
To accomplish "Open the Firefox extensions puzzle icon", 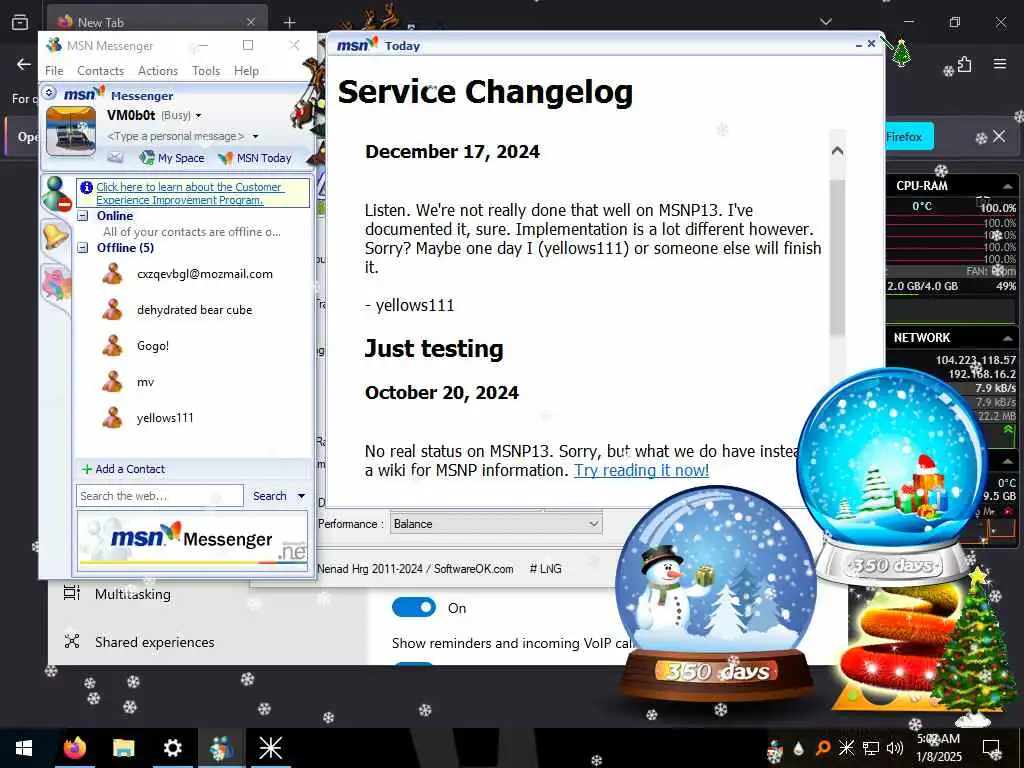I will tap(965, 64).
